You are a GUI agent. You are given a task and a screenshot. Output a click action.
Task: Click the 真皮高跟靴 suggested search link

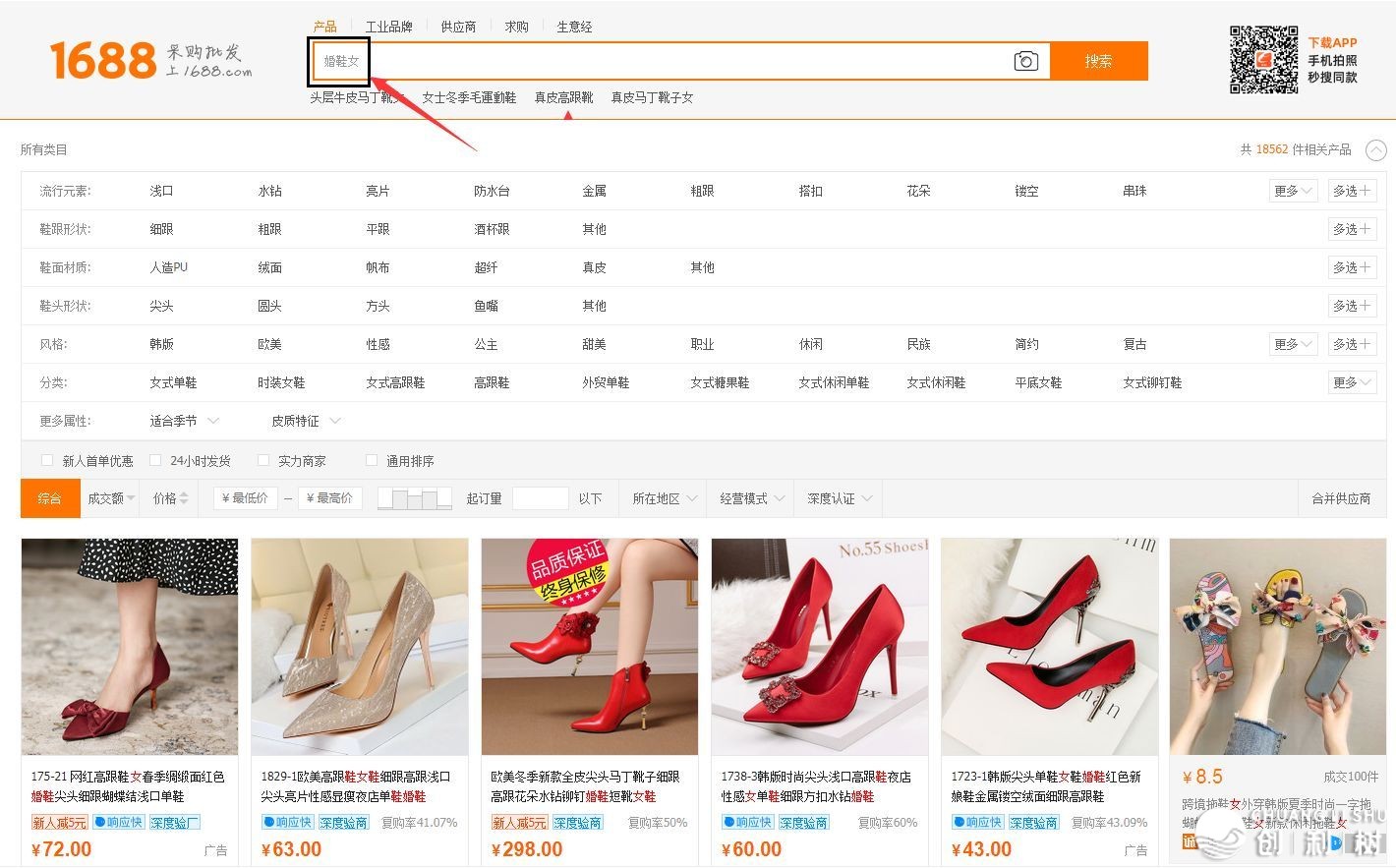(x=563, y=97)
